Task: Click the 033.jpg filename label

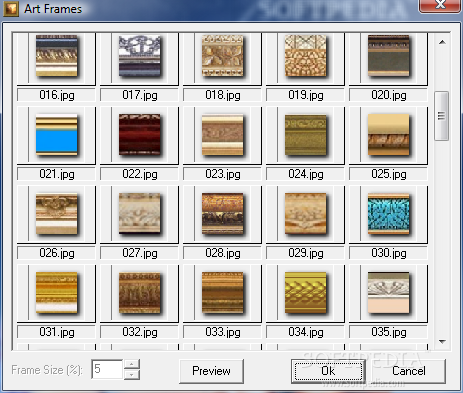Action: pyautogui.click(x=222, y=332)
